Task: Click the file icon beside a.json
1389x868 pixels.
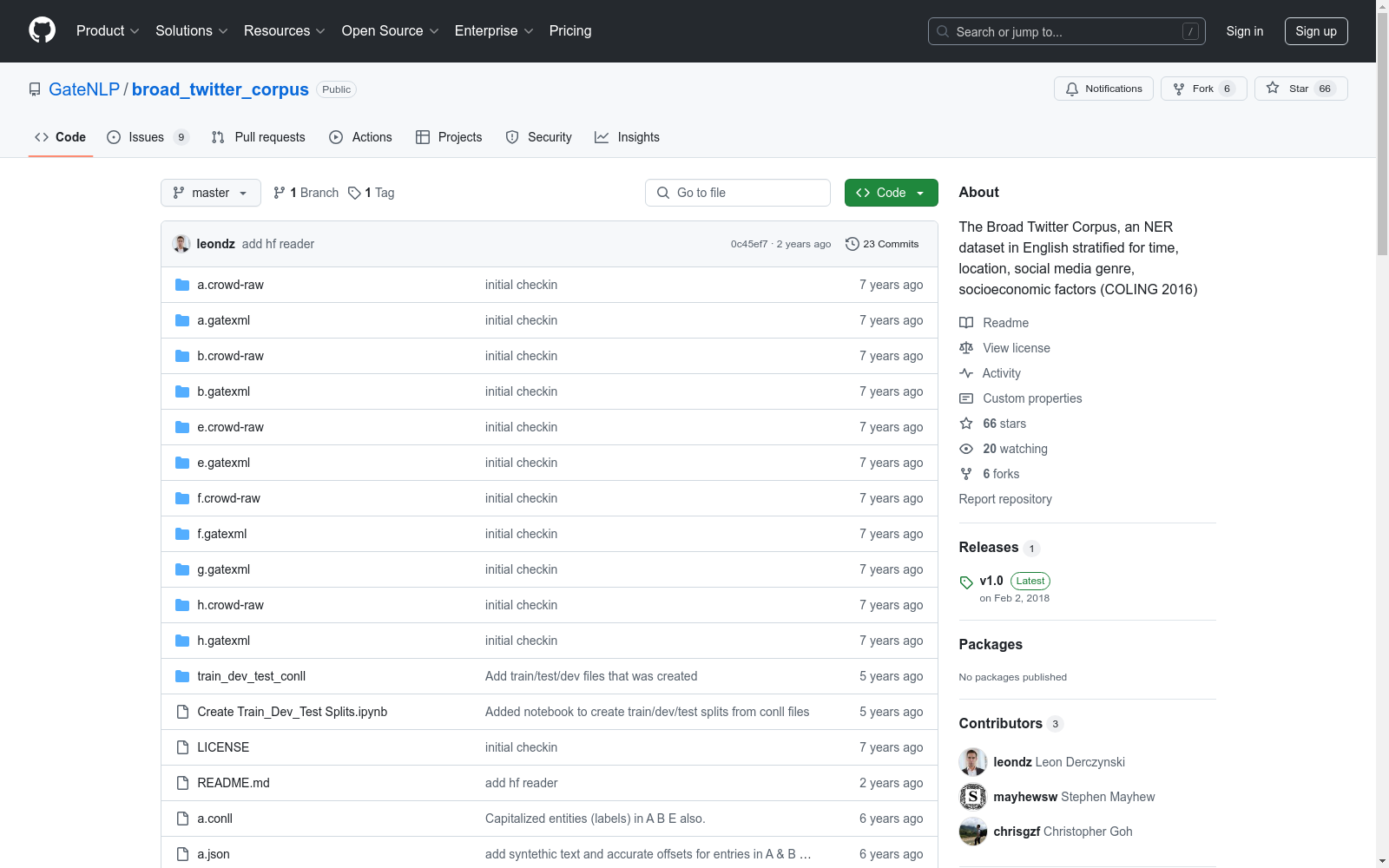Action: [x=182, y=854]
